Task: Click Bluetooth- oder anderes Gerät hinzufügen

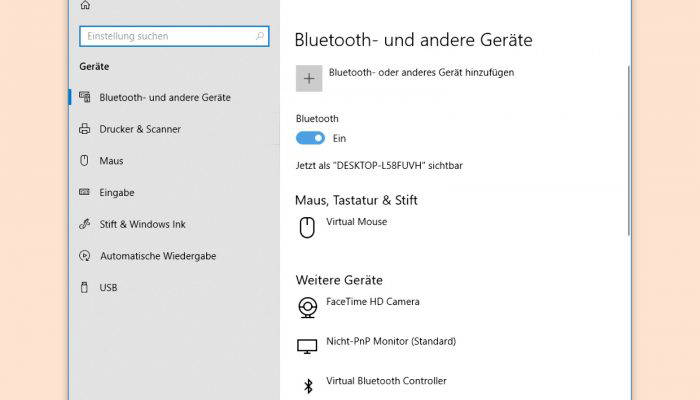Action: coord(421,72)
